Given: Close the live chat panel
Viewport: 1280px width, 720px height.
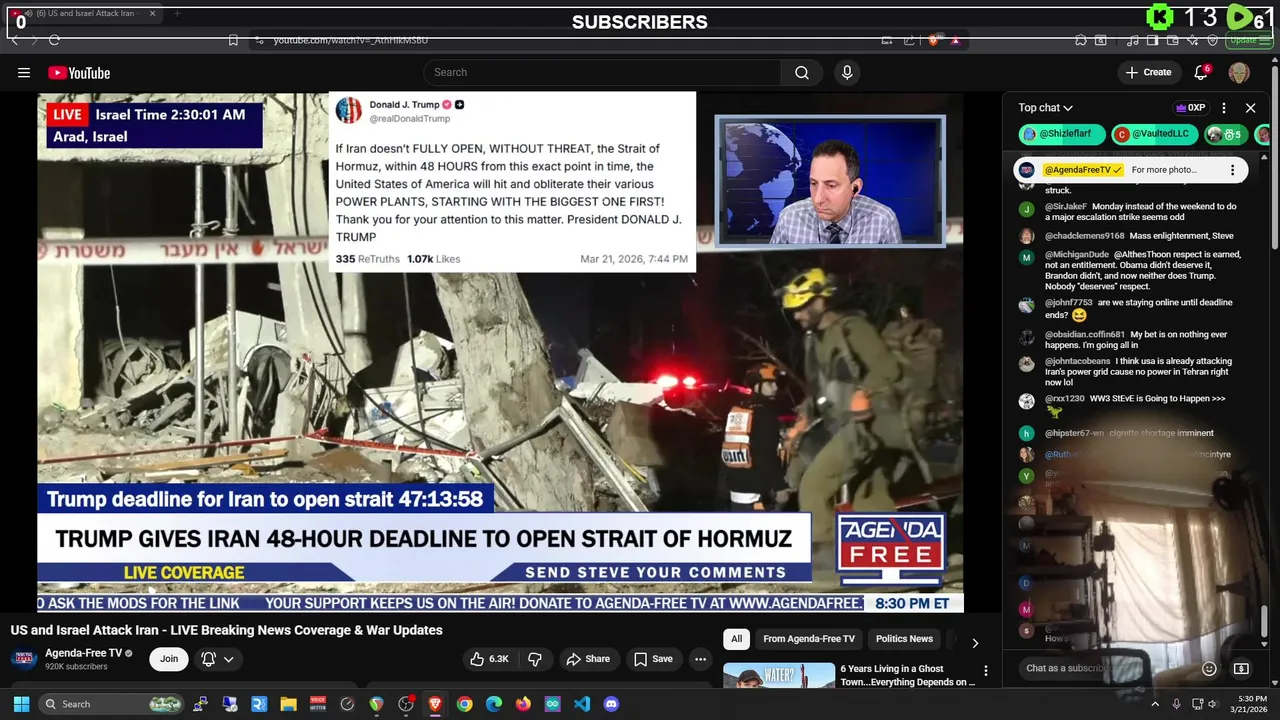Looking at the screenshot, I should (x=1250, y=108).
